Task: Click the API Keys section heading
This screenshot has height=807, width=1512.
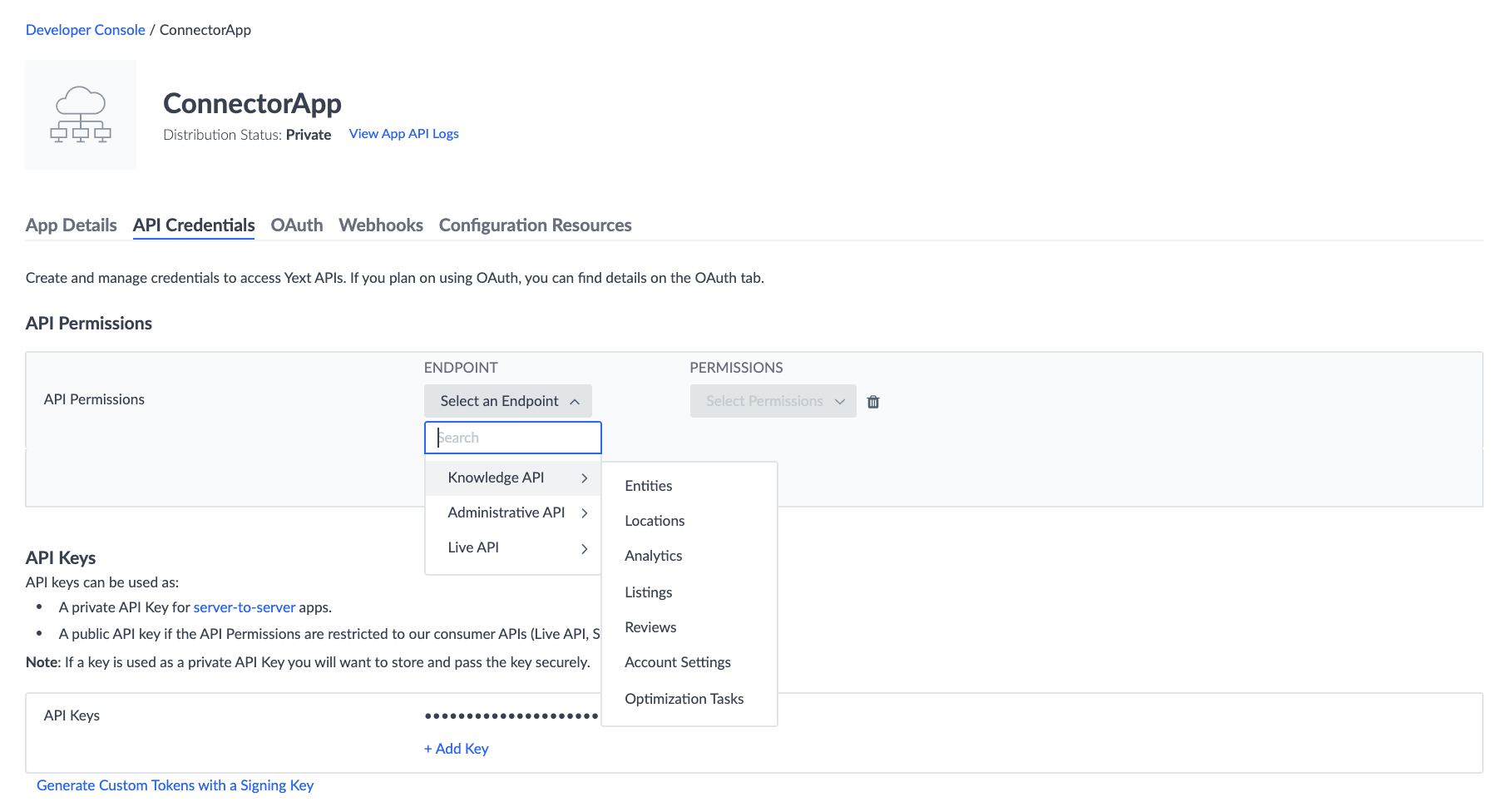Action: click(61, 557)
